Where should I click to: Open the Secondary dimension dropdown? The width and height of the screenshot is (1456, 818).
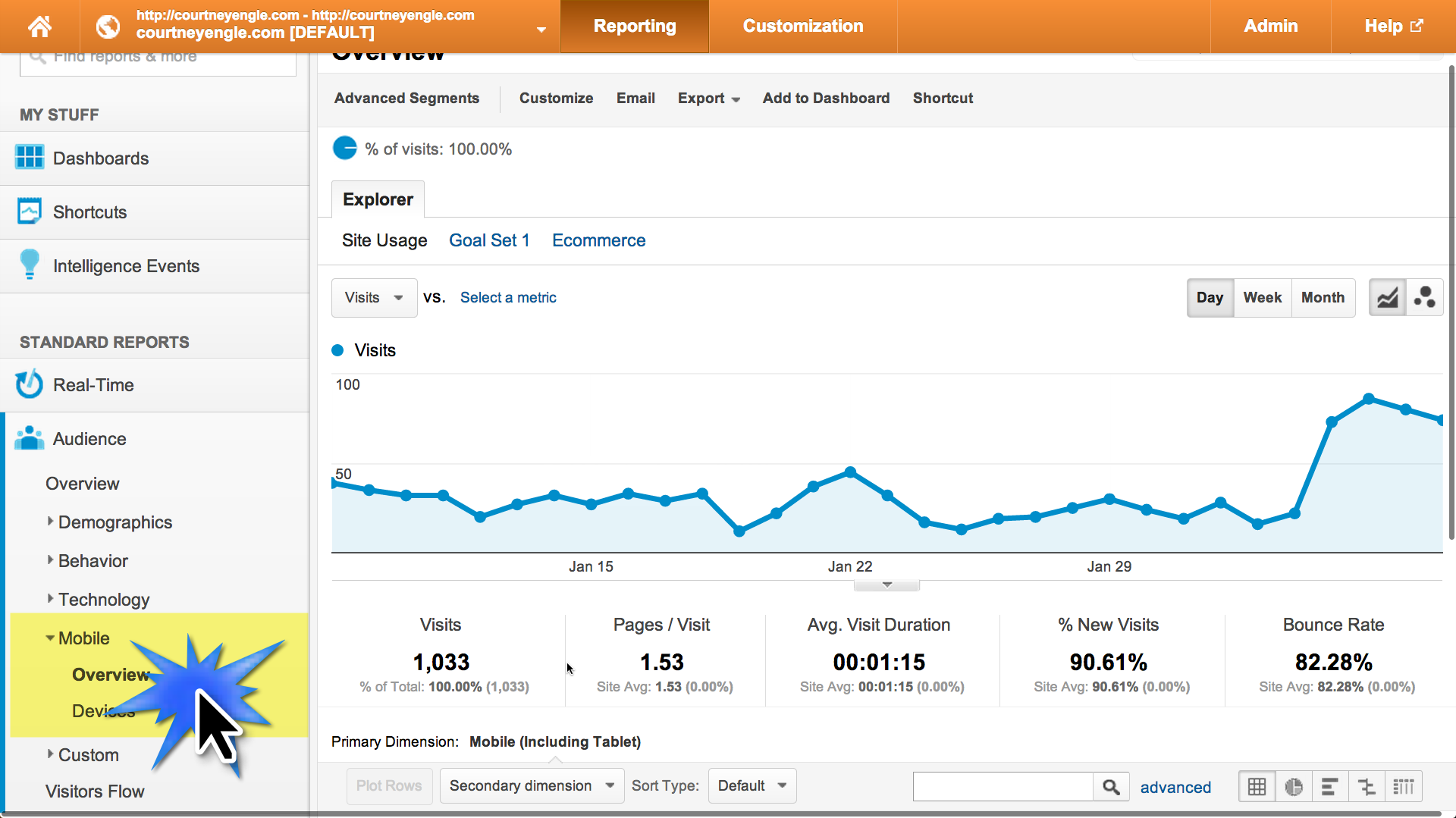(x=532, y=786)
